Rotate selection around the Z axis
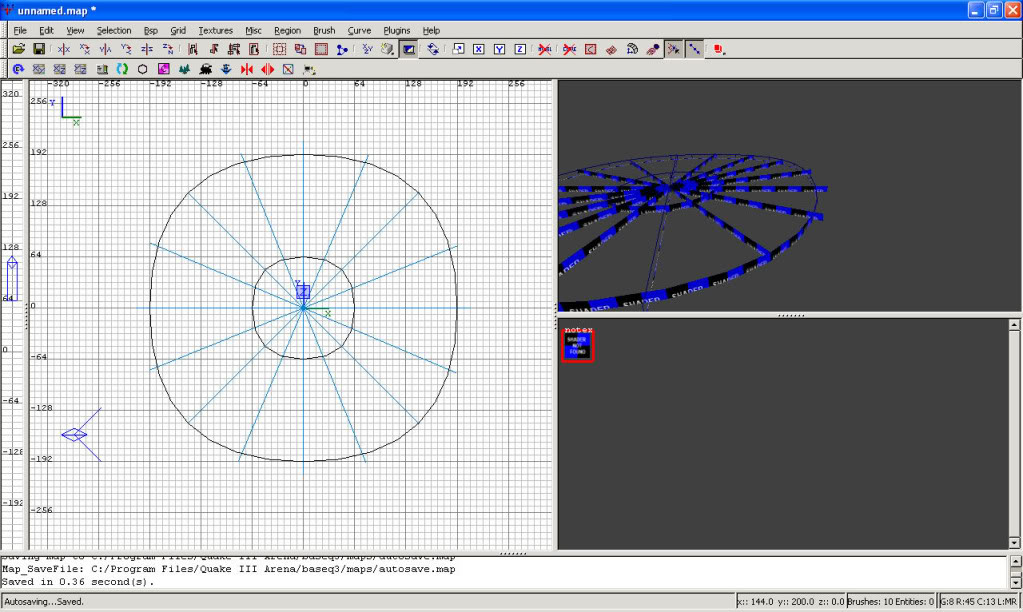 click(168, 49)
